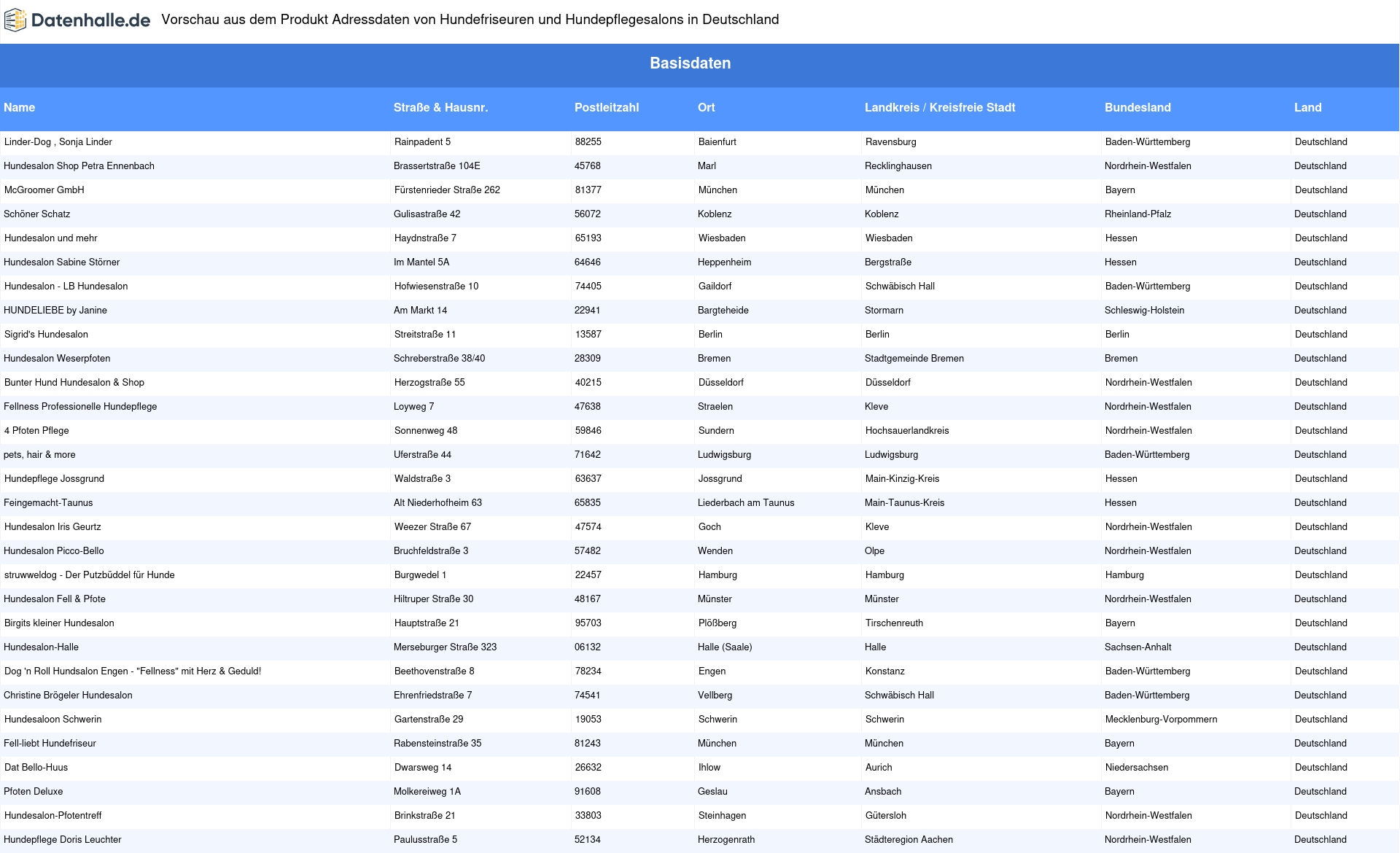Click the name Hundesalon Sabine Störner
The image size is (1400, 853).
coord(62,262)
